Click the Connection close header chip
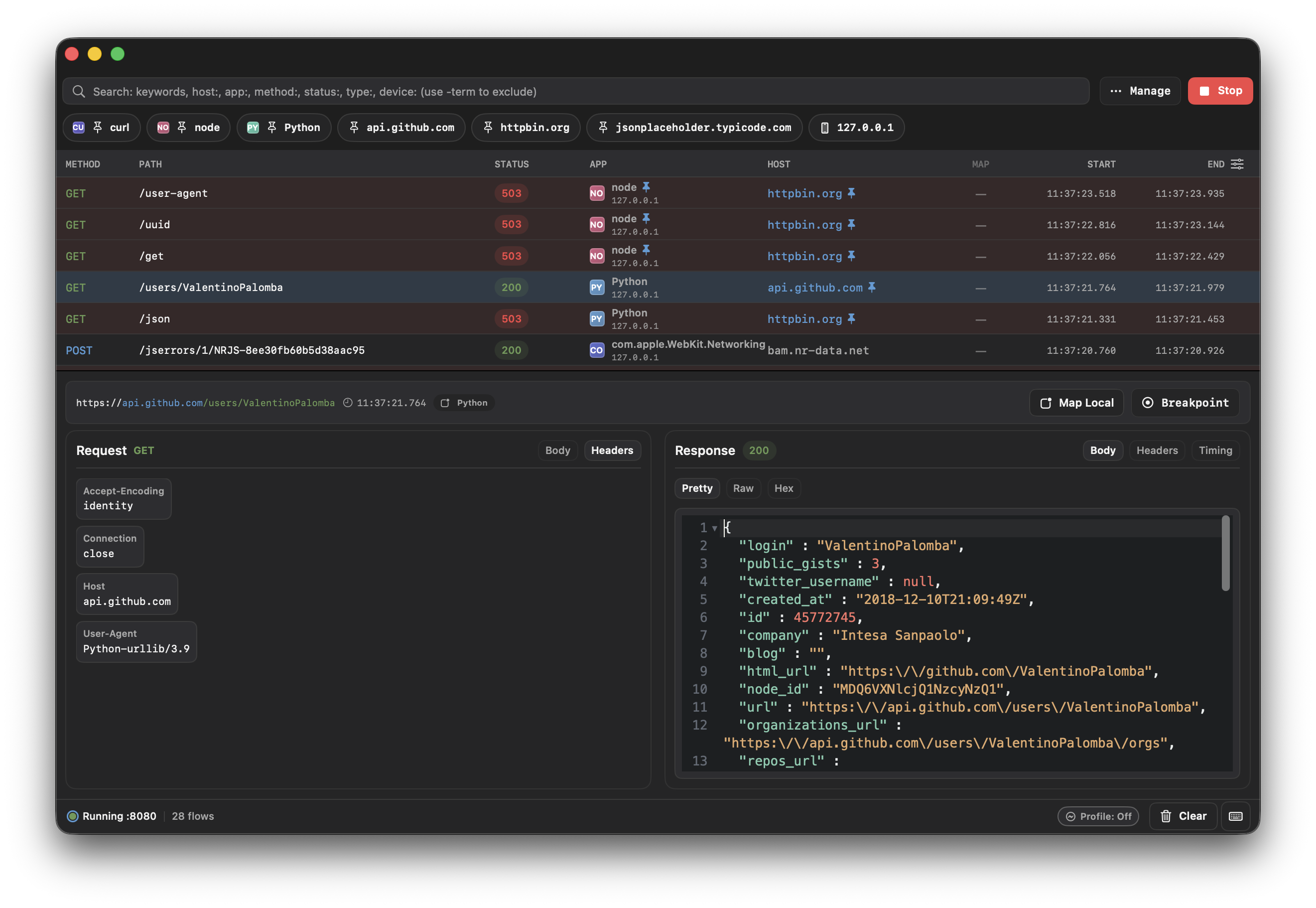 (x=110, y=546)
